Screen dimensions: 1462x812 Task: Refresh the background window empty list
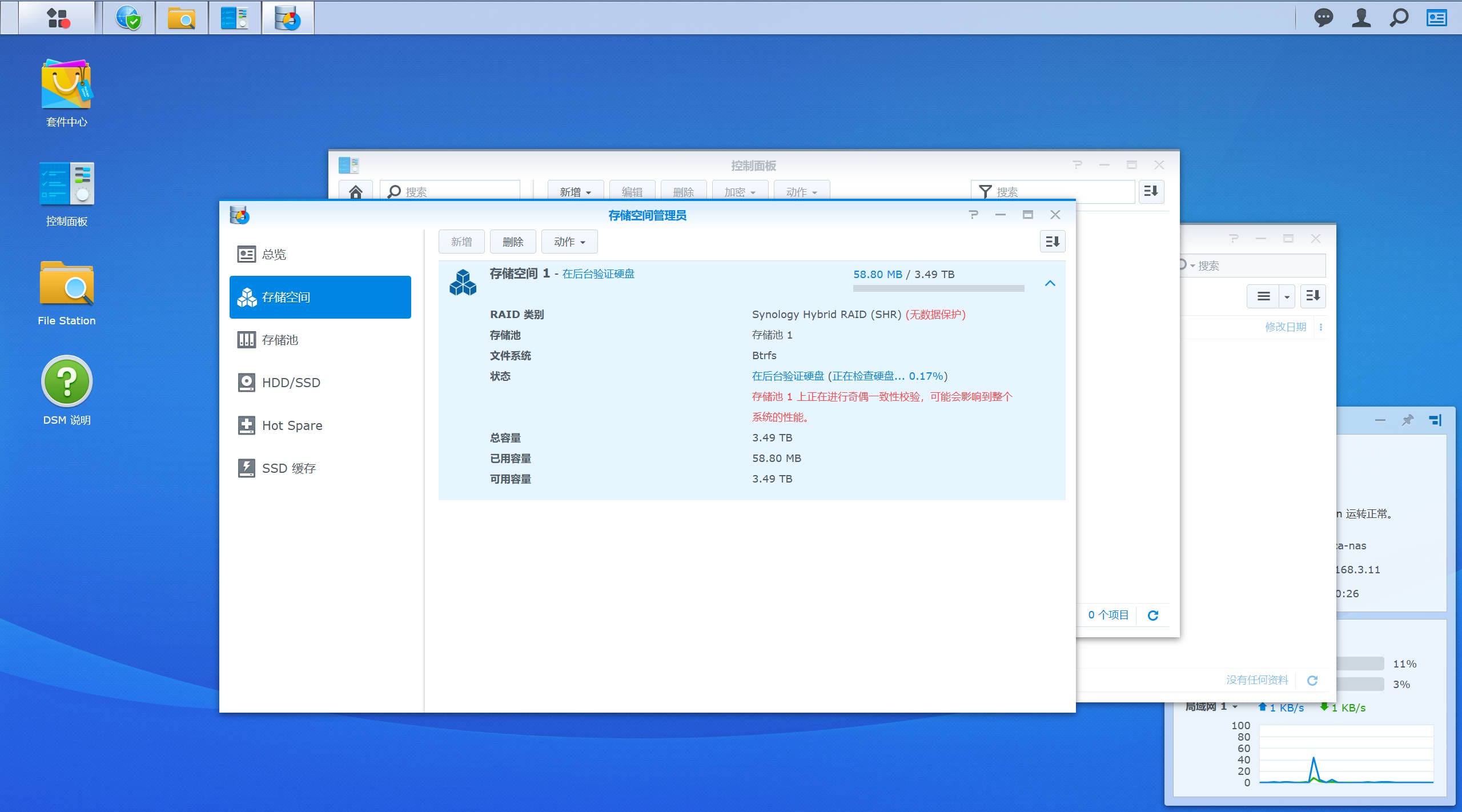(x=1312, y=680)
